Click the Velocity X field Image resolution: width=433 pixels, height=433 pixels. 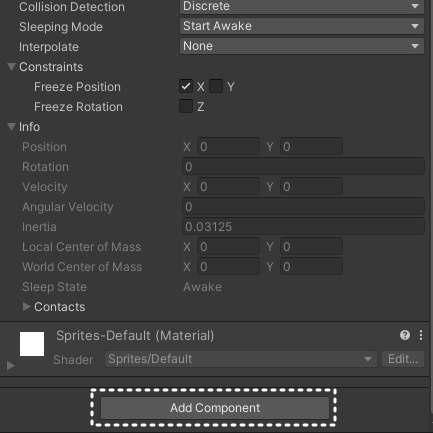(228, 187)
